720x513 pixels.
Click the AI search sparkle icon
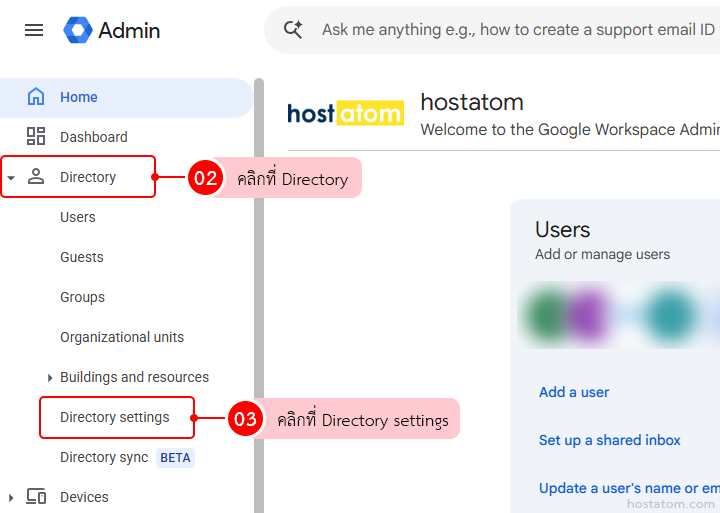(293, 30)
